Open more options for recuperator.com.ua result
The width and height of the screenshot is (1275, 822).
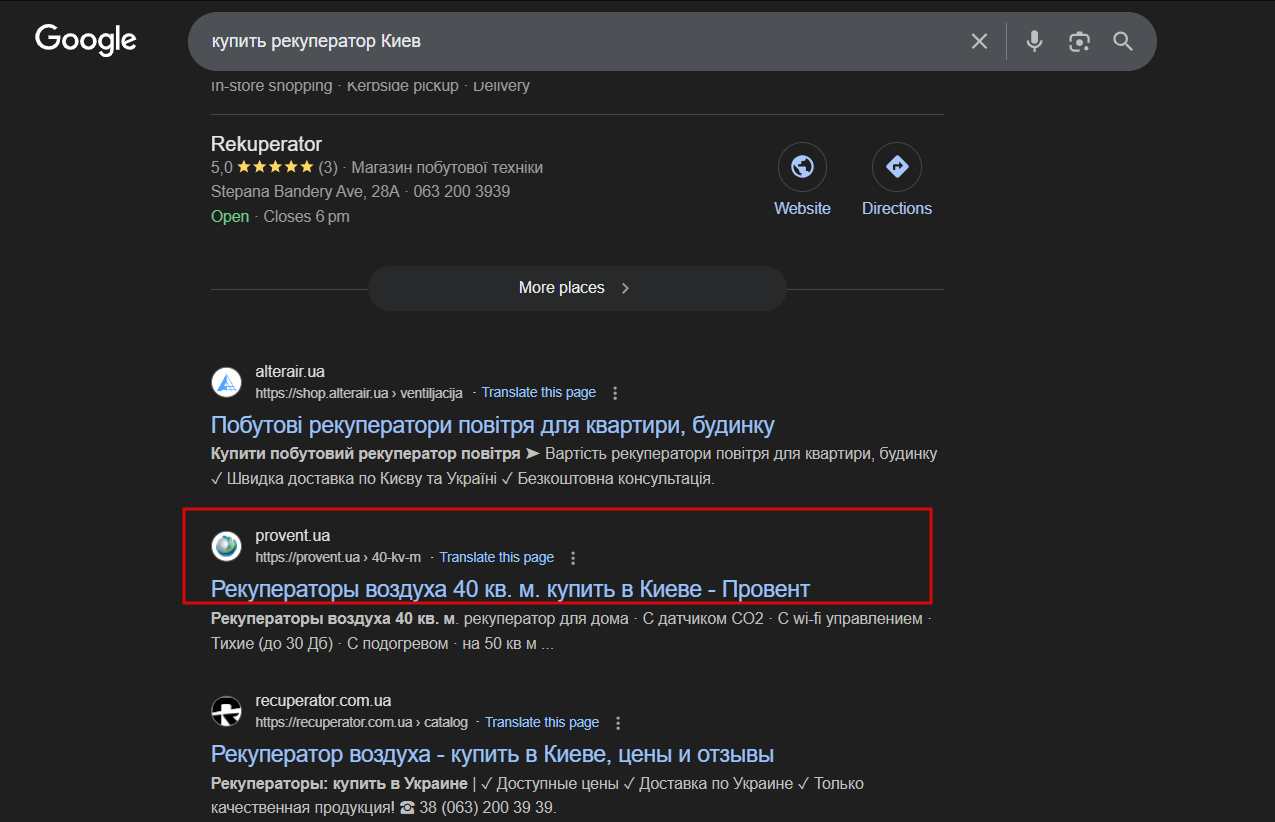click(x=618, y=723)
